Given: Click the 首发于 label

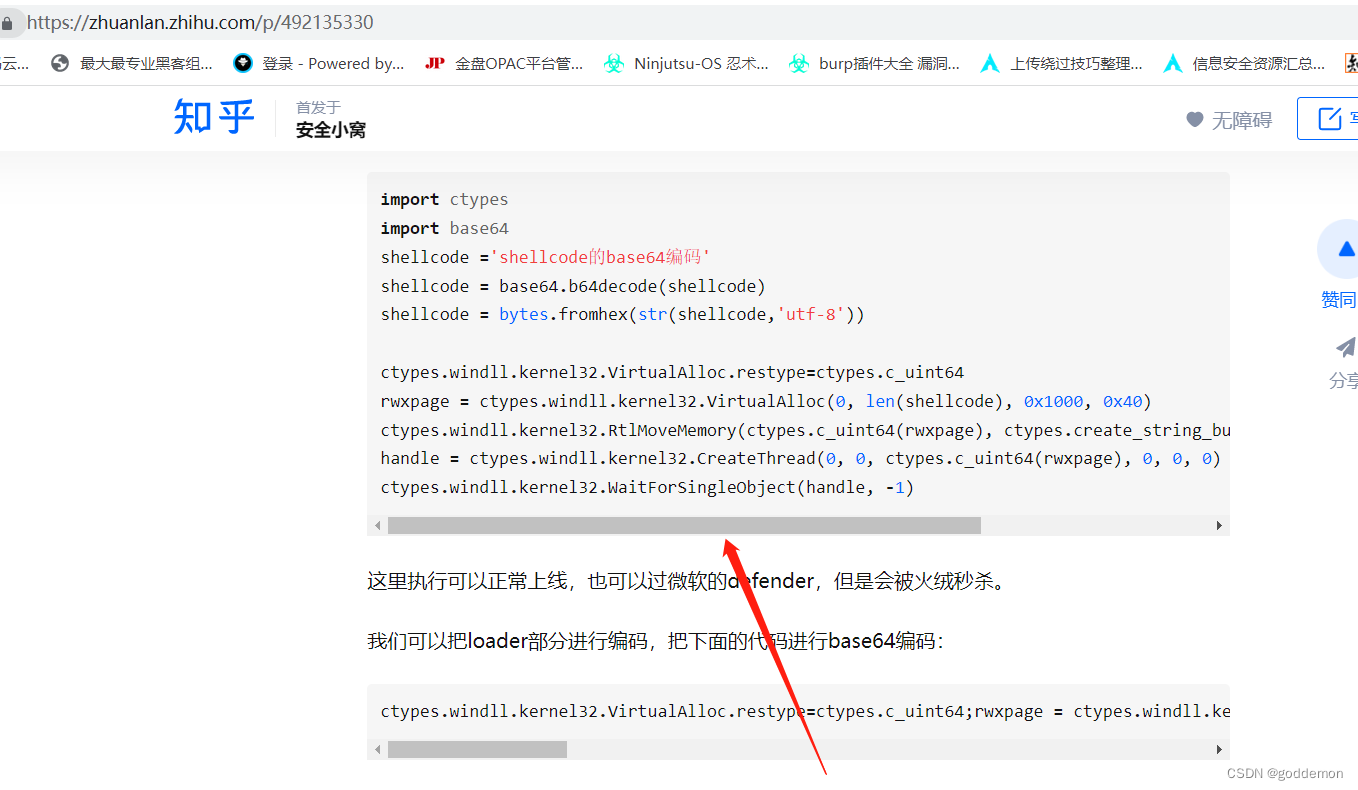Looking at the screenshot, I should [x=318, y=107].
